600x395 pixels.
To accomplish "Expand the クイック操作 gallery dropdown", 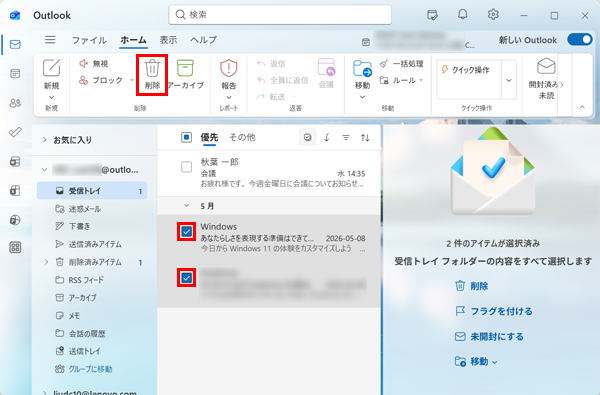I will pos(509,80).
